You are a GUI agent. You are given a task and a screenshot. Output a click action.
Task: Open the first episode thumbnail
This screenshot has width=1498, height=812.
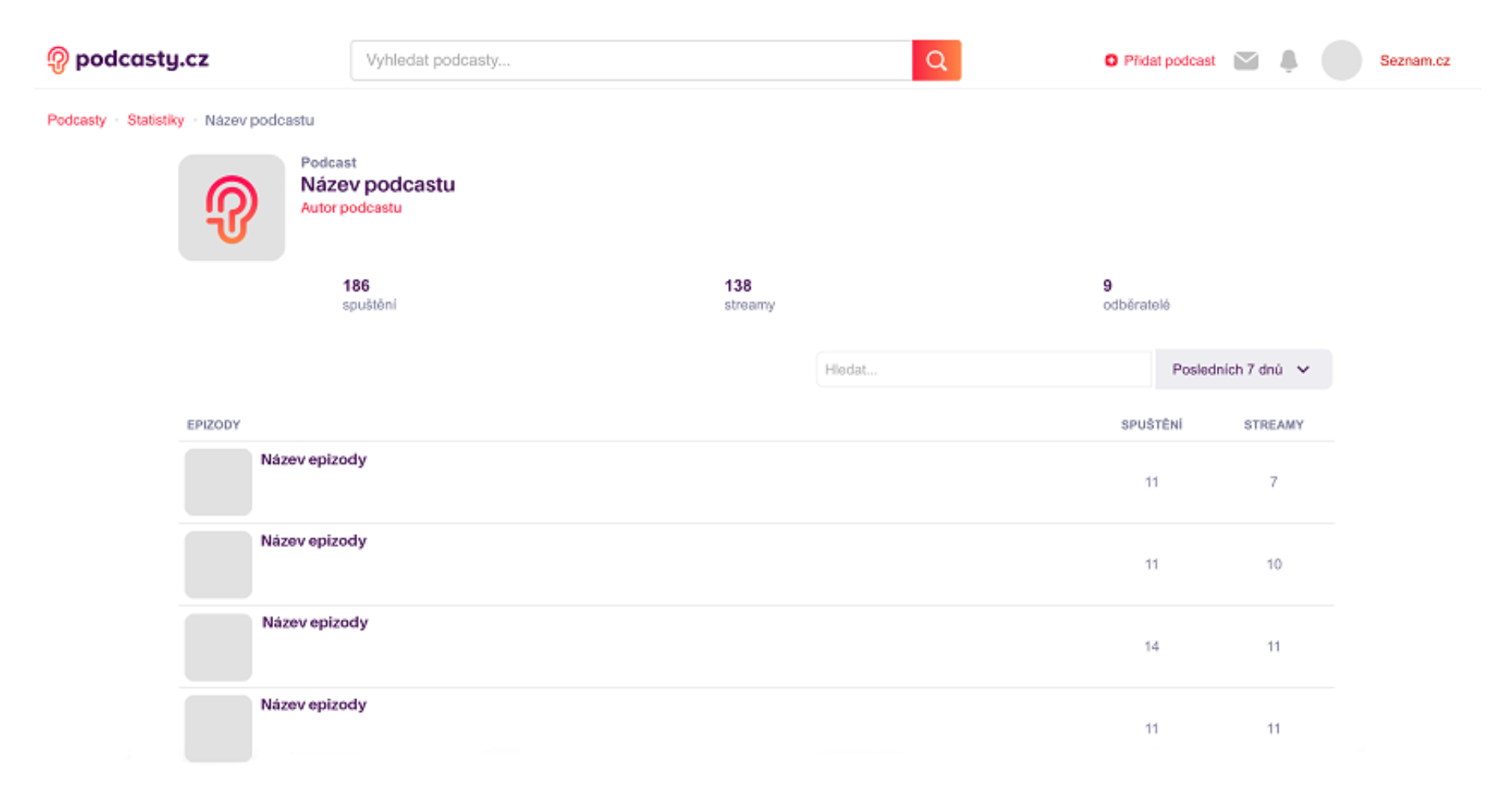point(218,482)
